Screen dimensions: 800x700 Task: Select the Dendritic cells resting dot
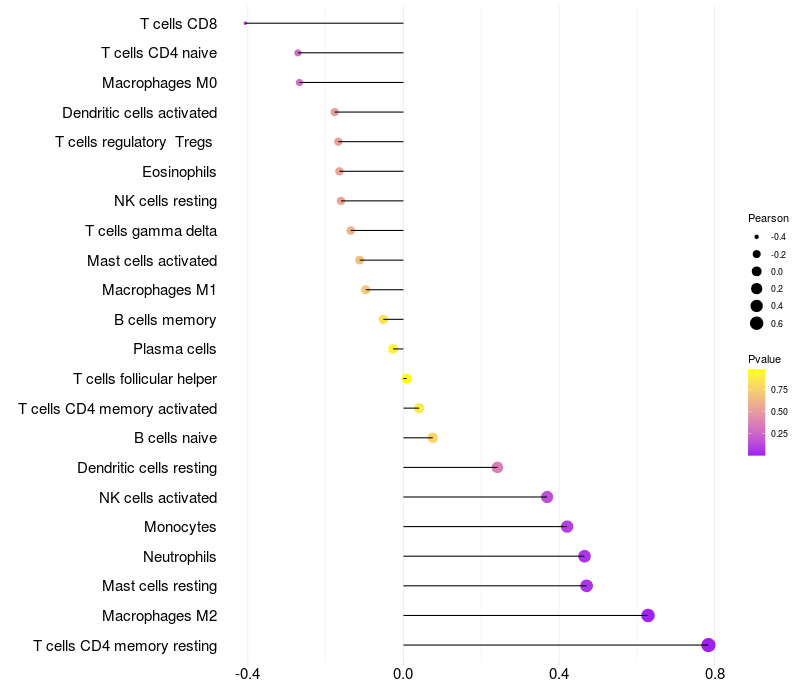tap(497, 467)
